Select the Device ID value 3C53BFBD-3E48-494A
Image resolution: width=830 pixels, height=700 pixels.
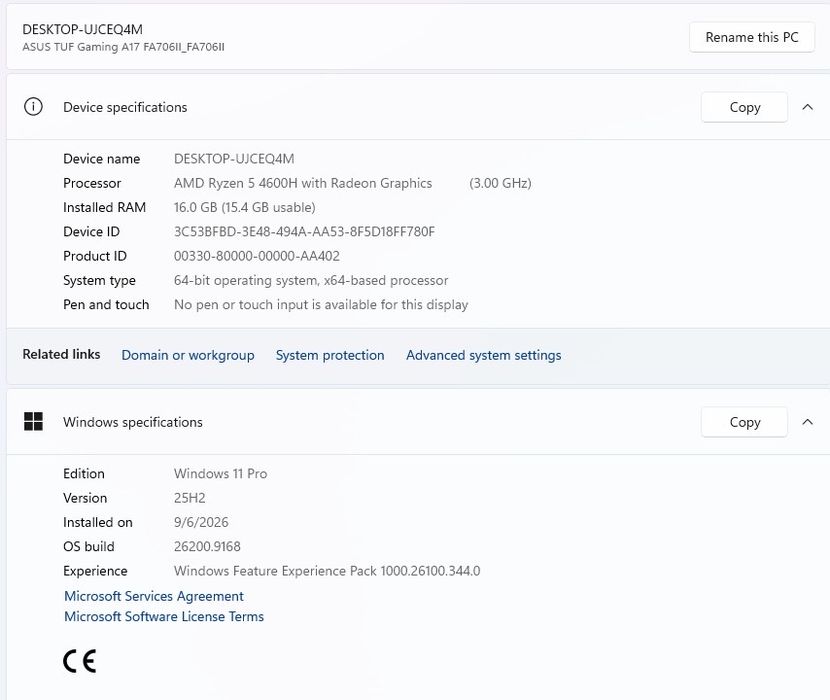[x=304, y=232]
